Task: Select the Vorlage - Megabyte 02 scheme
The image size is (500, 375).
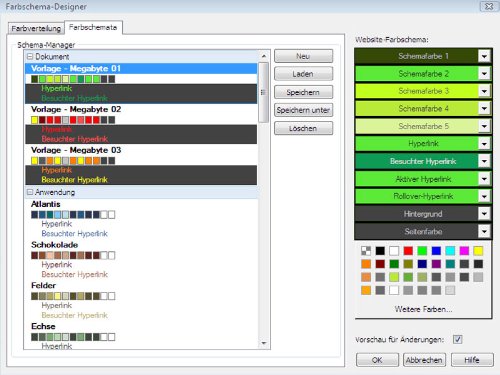Action: tap(76, 109)
